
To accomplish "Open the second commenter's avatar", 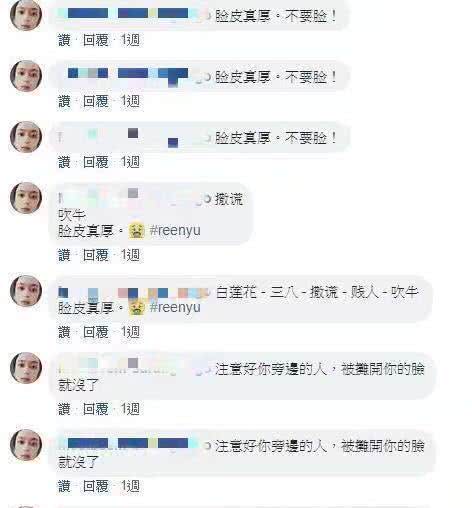I will pos(26,76).
